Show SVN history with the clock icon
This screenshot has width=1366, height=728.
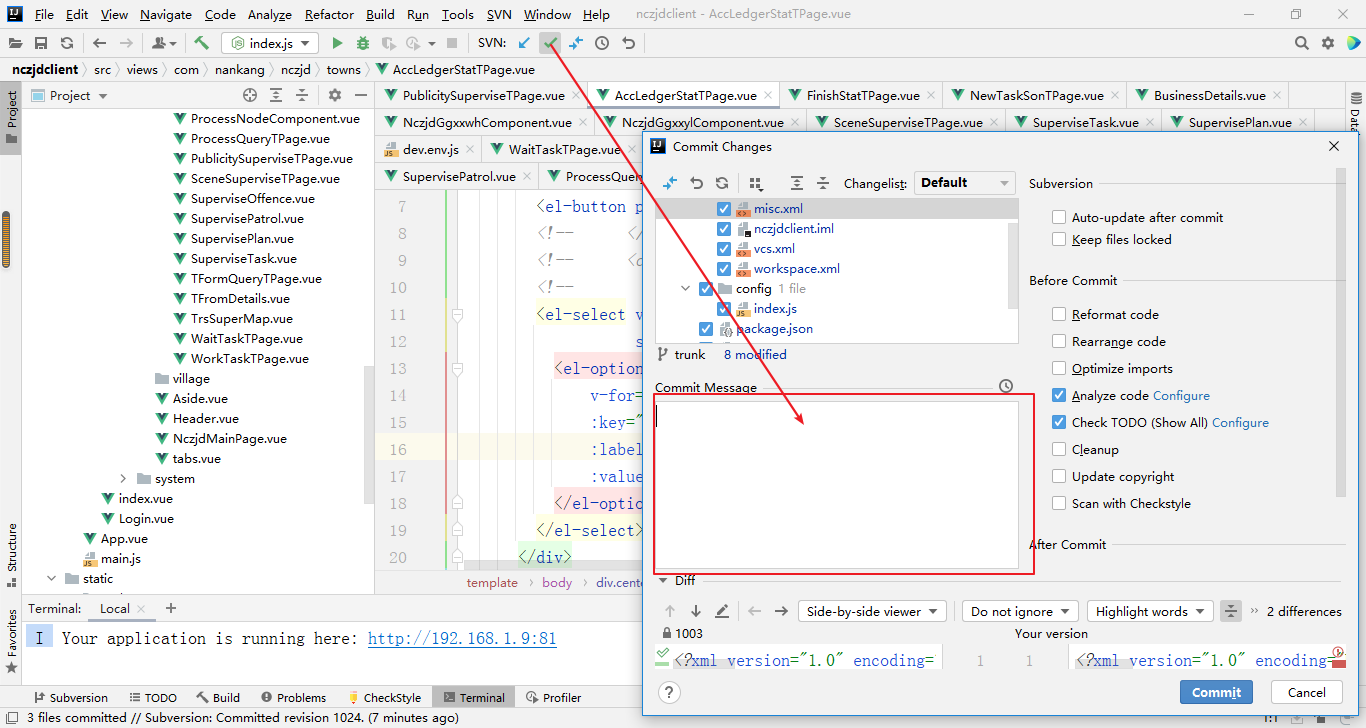pyautogui.click(x=602, y=43)
